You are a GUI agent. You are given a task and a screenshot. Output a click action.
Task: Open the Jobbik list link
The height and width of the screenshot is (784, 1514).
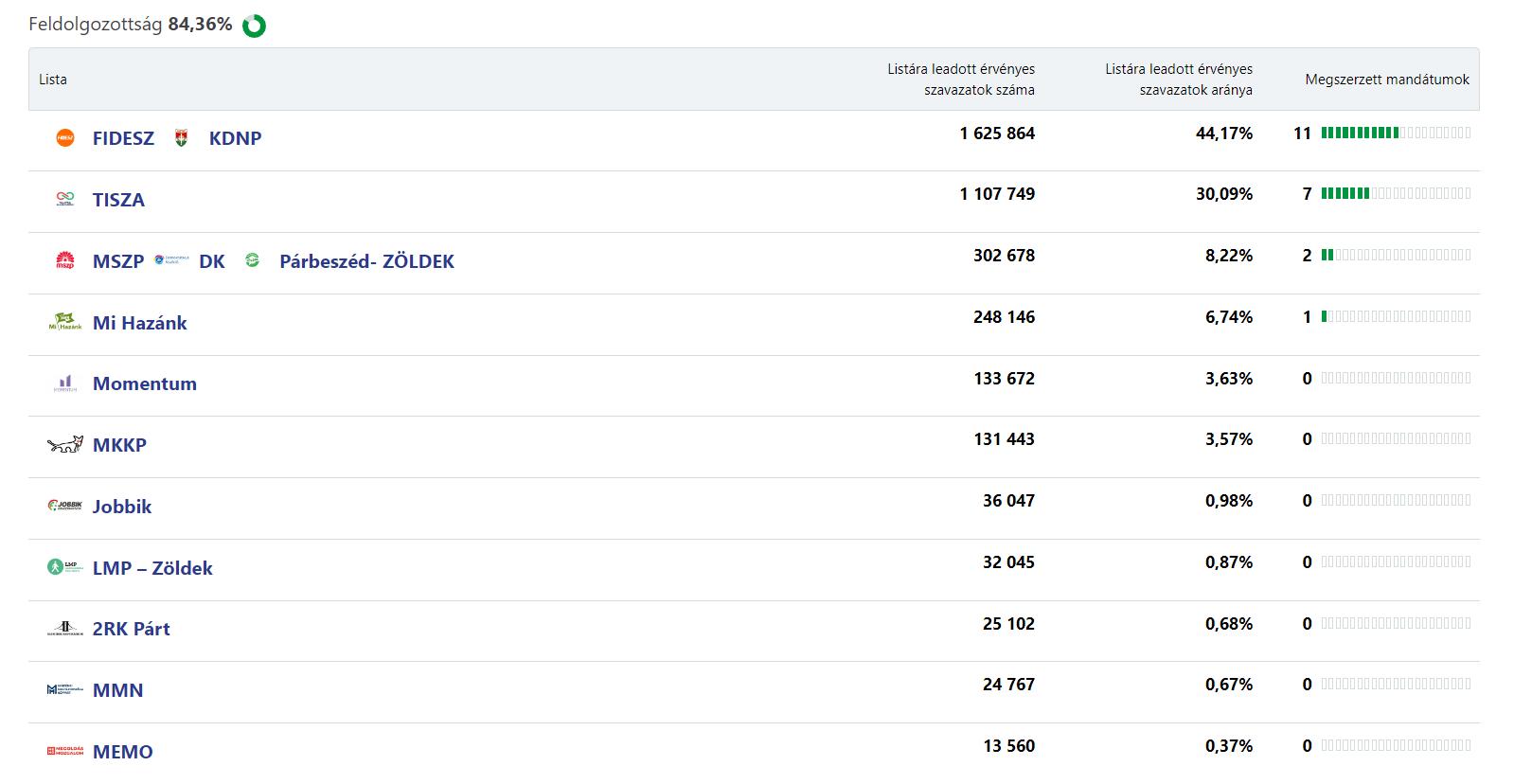(122, 507)
